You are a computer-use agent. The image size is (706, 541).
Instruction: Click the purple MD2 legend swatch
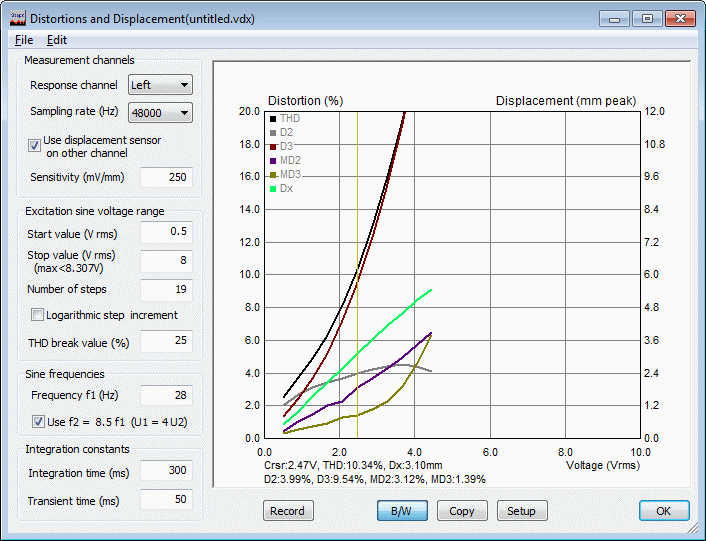(273, 160)
